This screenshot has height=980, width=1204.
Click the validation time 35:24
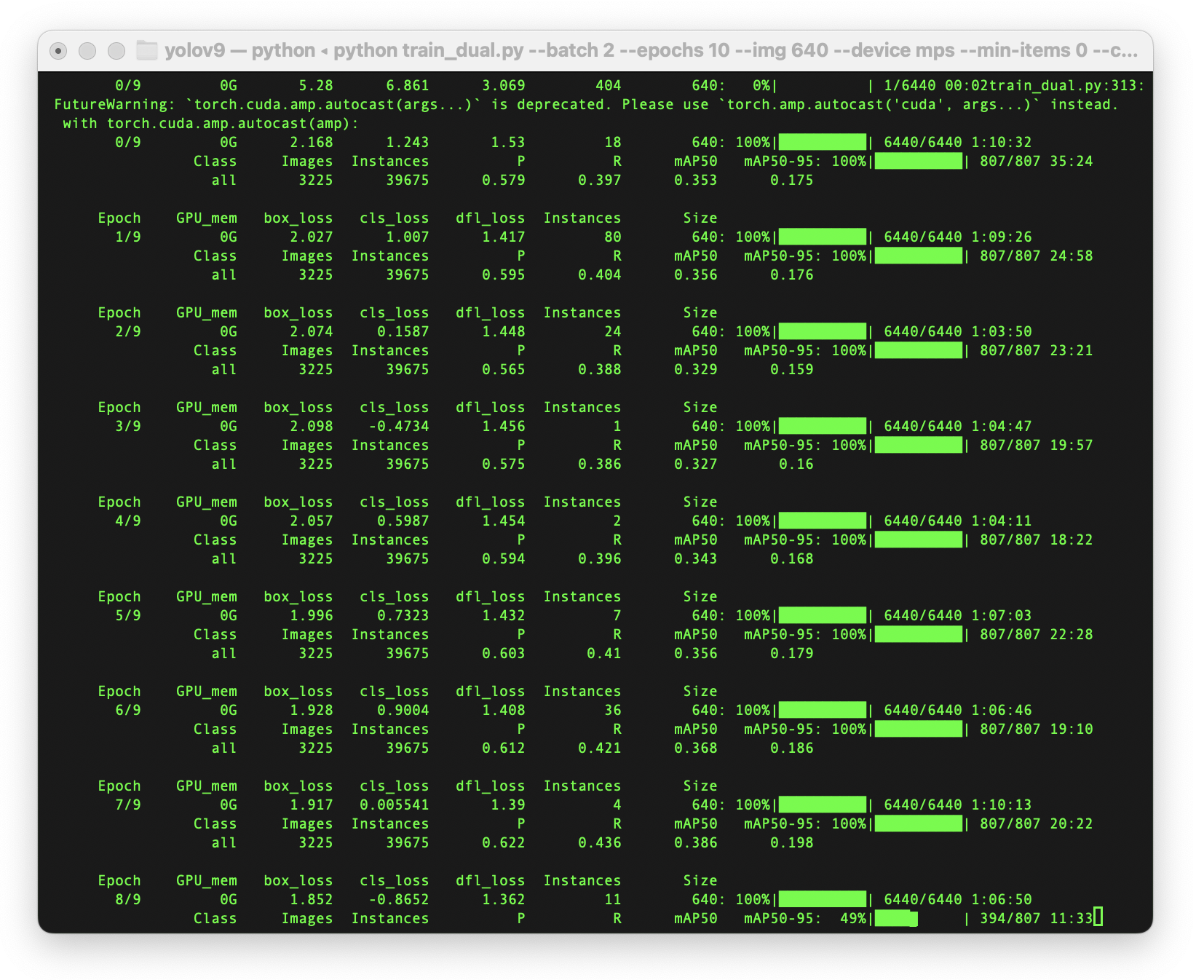pyautogui.click(x=1072, y=161)
